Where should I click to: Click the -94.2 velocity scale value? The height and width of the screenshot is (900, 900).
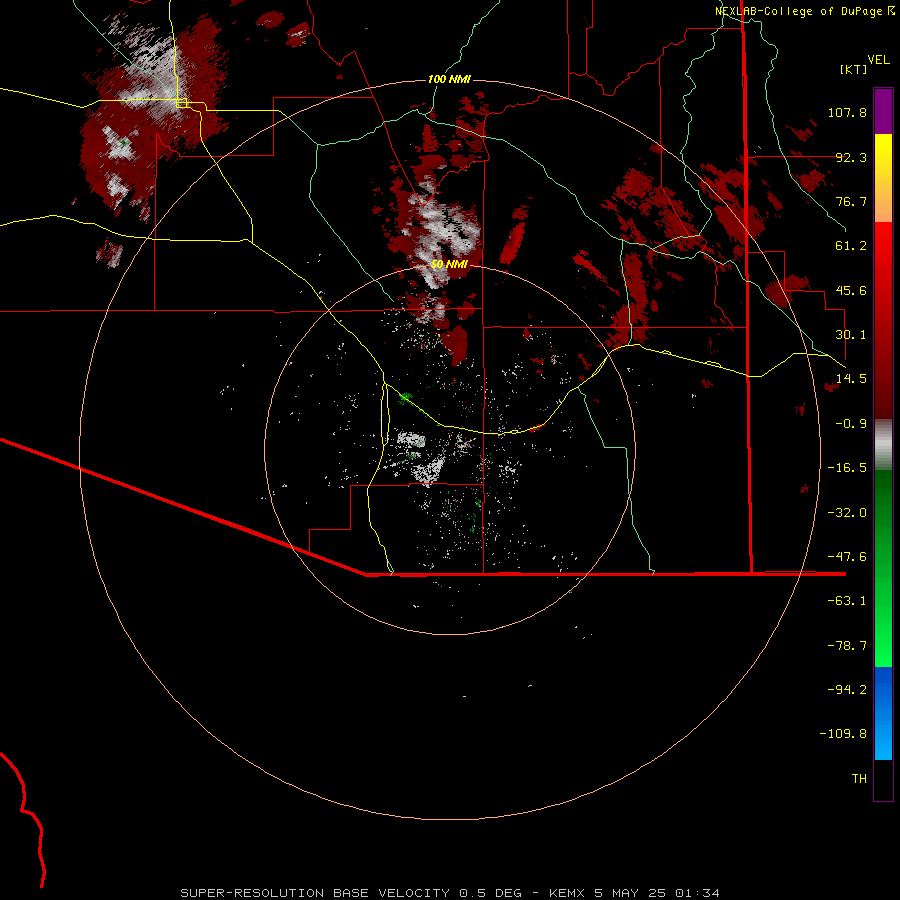(x=847, y=689)
